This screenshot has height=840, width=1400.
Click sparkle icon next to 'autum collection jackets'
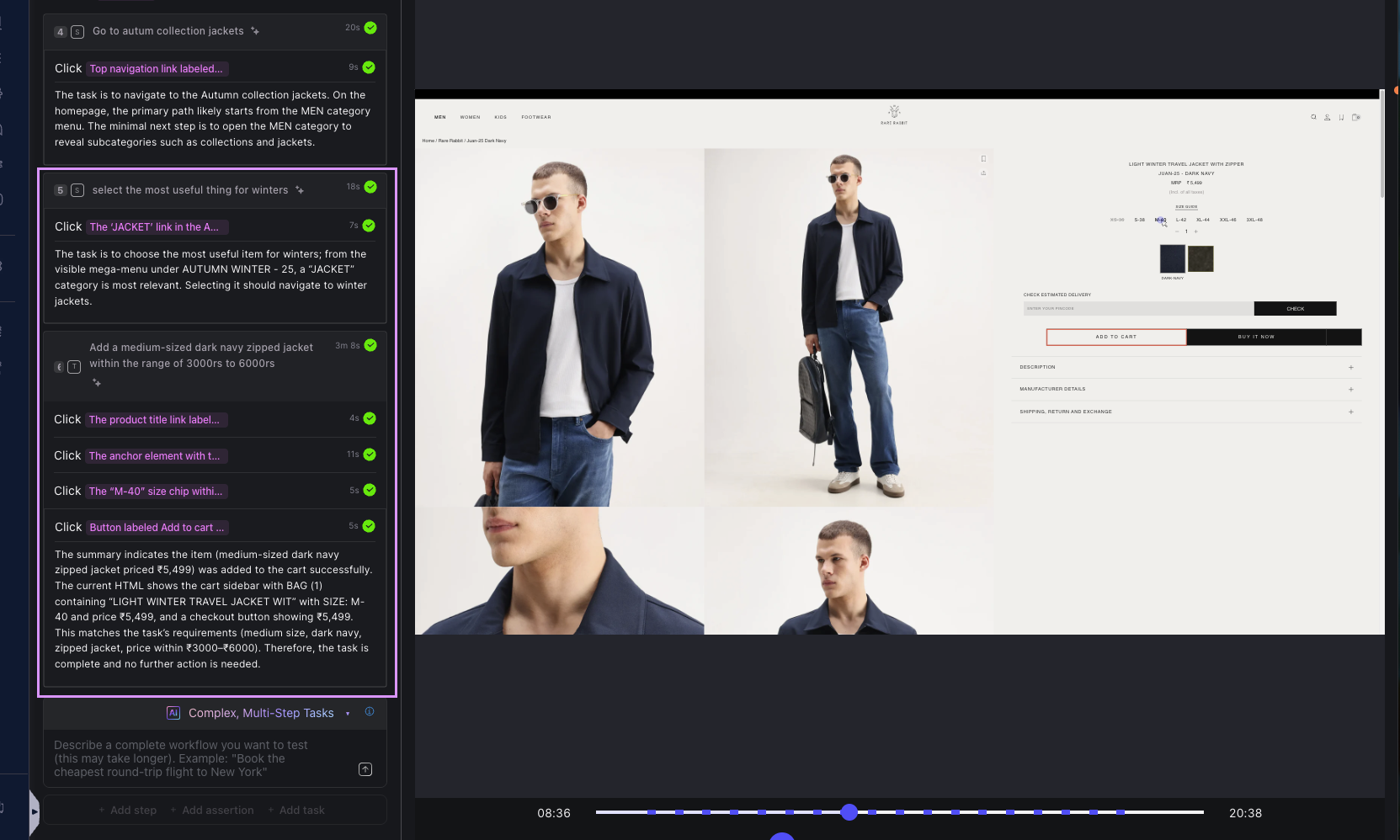click(255, 31)
